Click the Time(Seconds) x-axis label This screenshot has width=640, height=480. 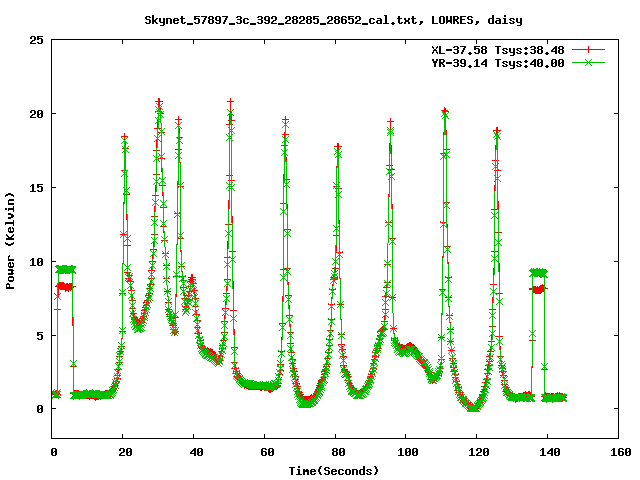pos(334,471)
